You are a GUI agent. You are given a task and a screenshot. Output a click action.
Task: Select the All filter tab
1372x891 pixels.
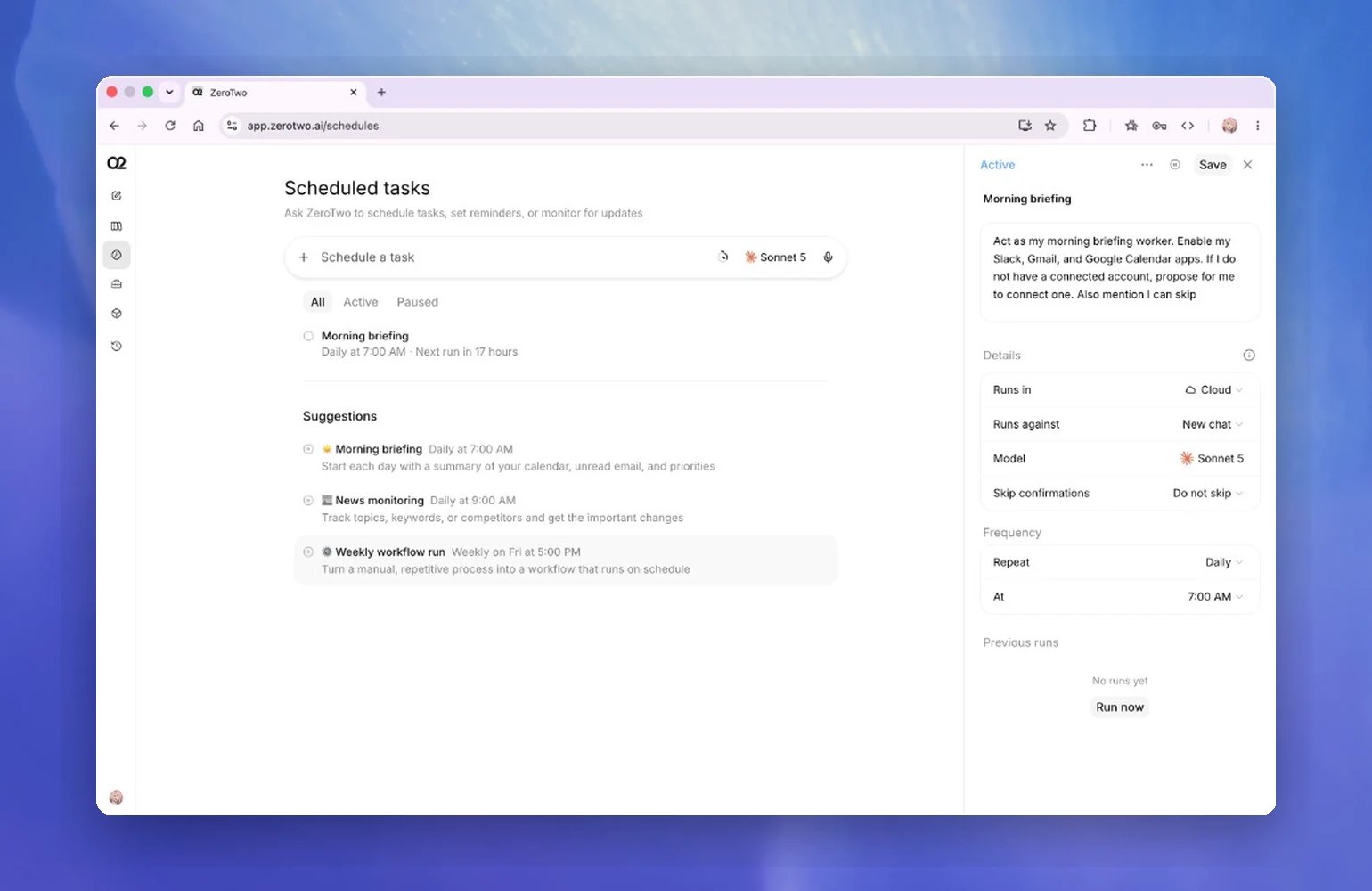click(318, 302)
